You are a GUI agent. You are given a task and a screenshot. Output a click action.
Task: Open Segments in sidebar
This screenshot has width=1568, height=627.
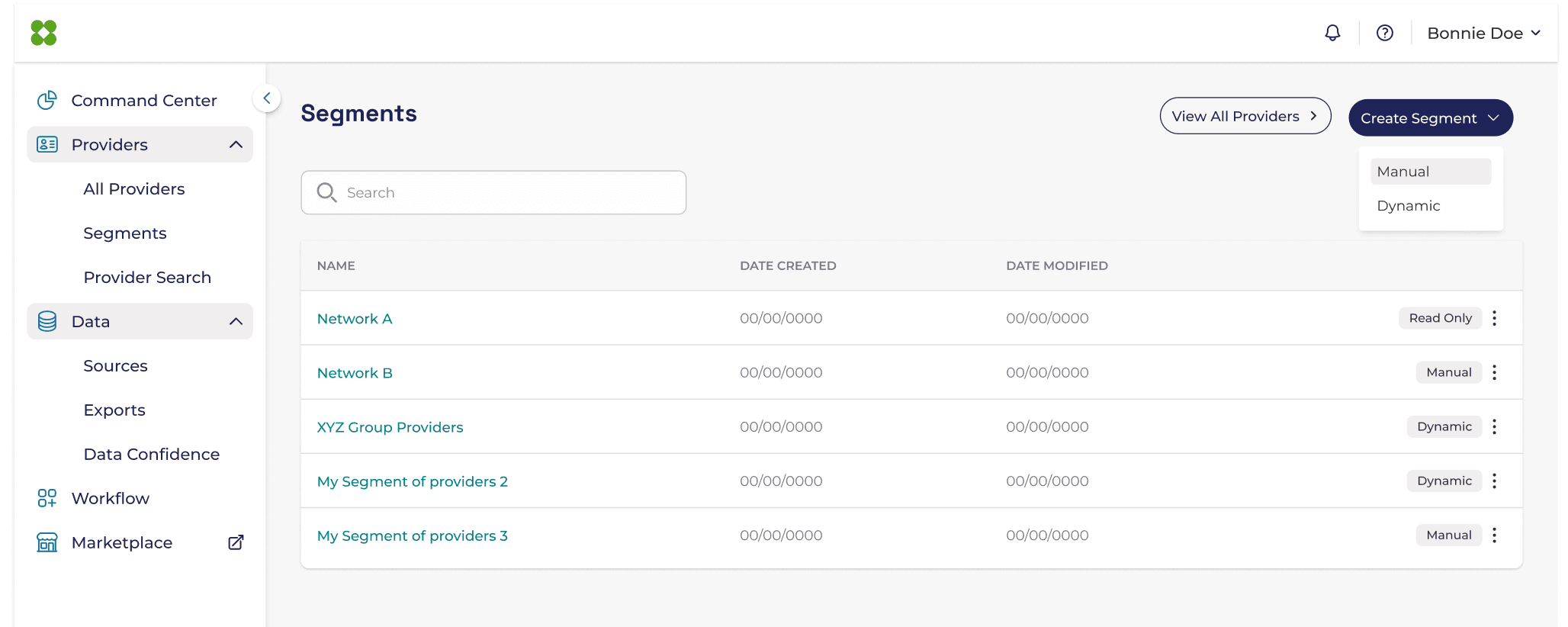pyautogui.click(x=125, y=233)
